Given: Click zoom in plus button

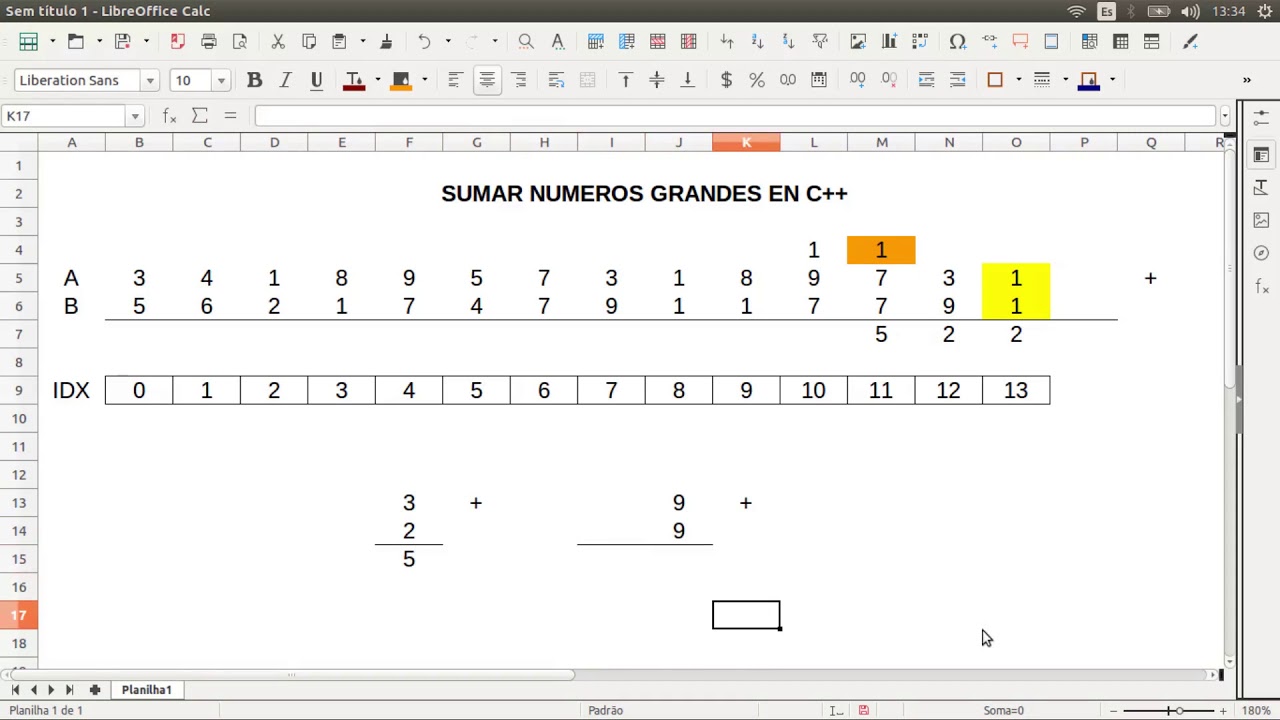Looking at the screenshot, I should point(1222,710).
